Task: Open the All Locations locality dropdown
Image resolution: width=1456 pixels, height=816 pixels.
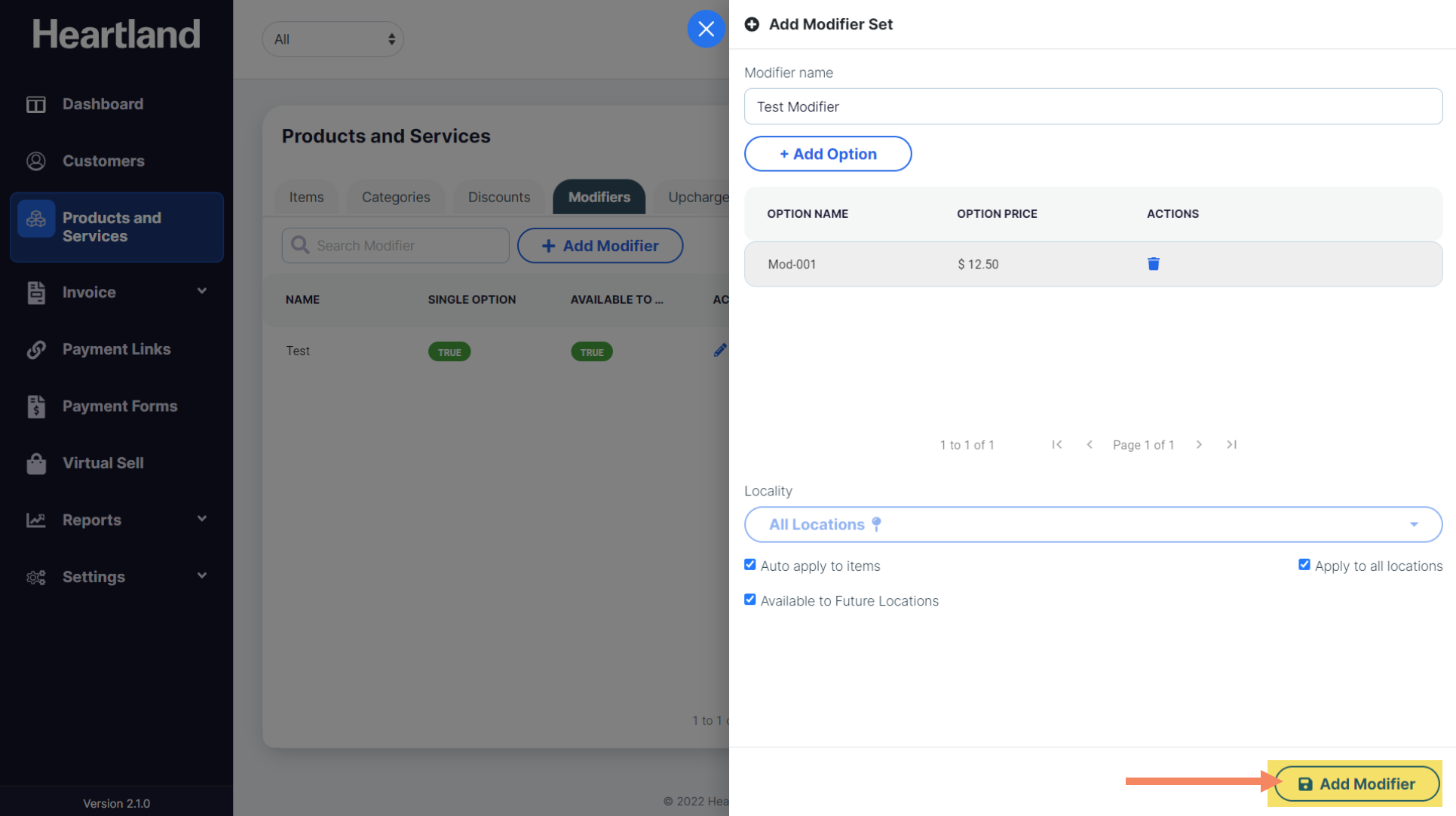Action: (1093, 525)
